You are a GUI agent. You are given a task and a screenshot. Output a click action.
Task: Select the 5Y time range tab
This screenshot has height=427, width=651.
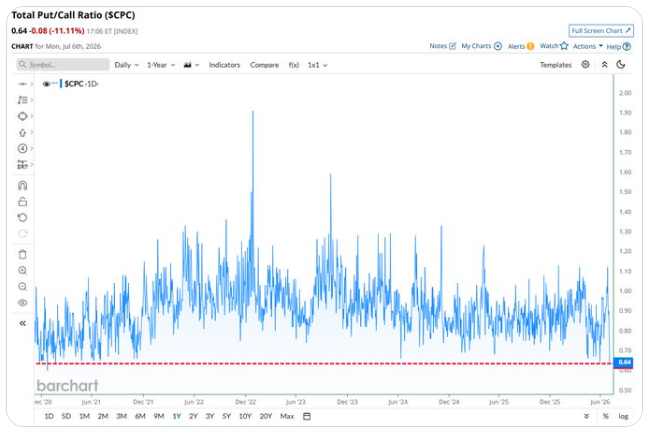pyautogui.click(x=226, y=416)
